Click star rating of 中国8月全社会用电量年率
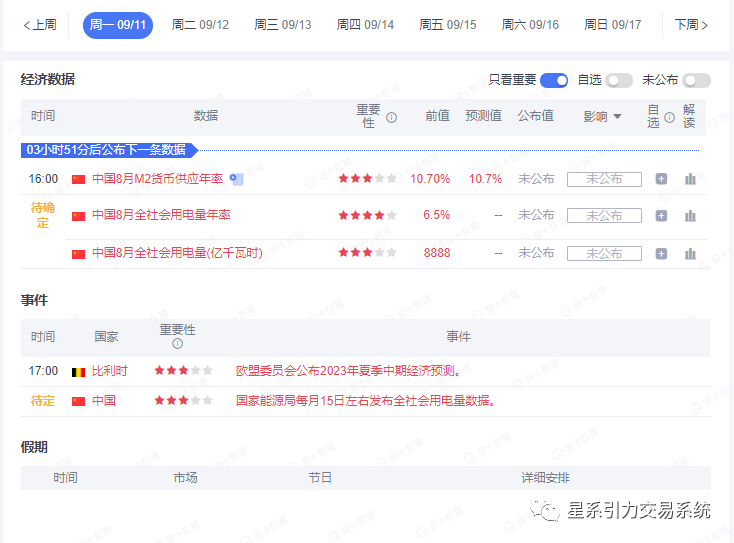 coord(367,215)
